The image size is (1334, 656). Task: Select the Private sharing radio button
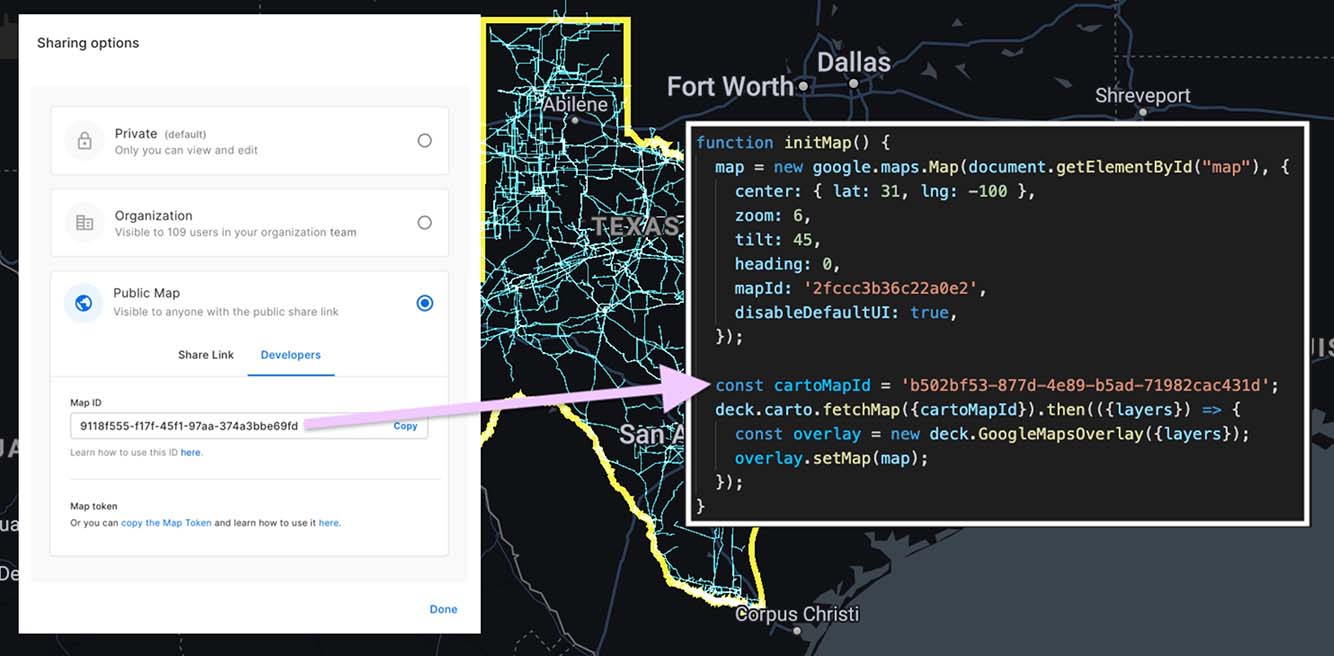[425, 141]
